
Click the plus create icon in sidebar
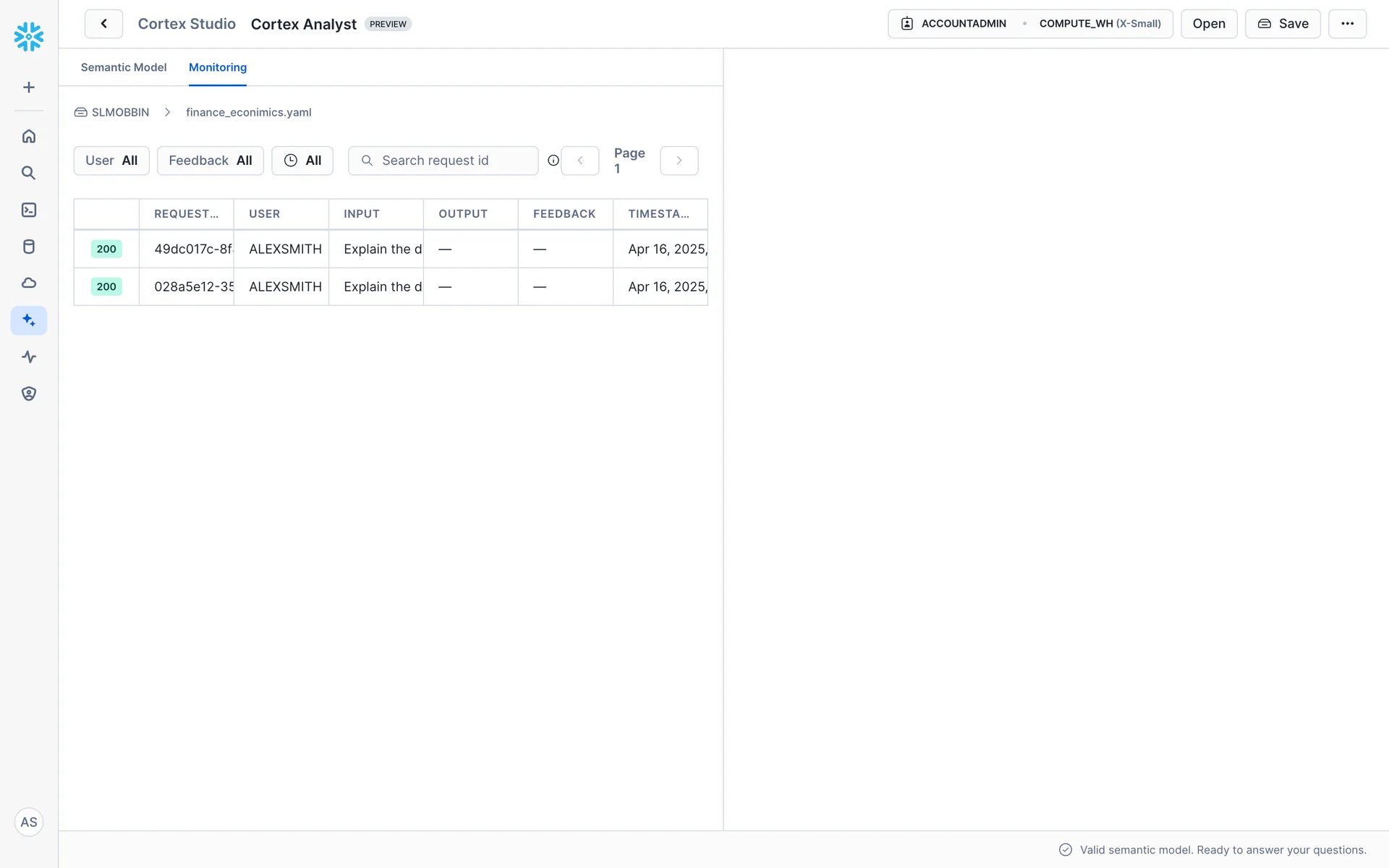(x=29, y=88)
